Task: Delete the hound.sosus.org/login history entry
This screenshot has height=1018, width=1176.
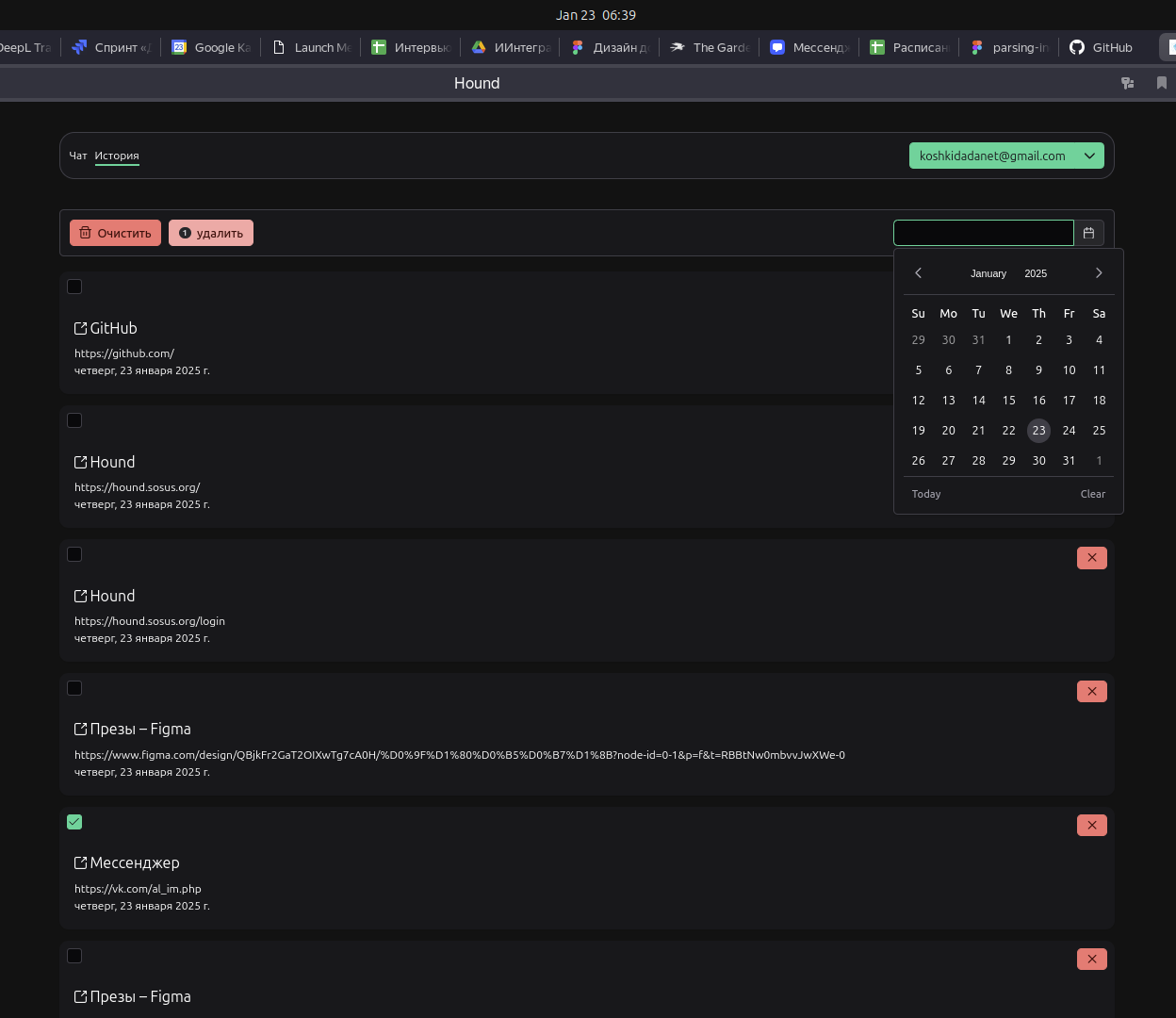Action: point(1092,557)
